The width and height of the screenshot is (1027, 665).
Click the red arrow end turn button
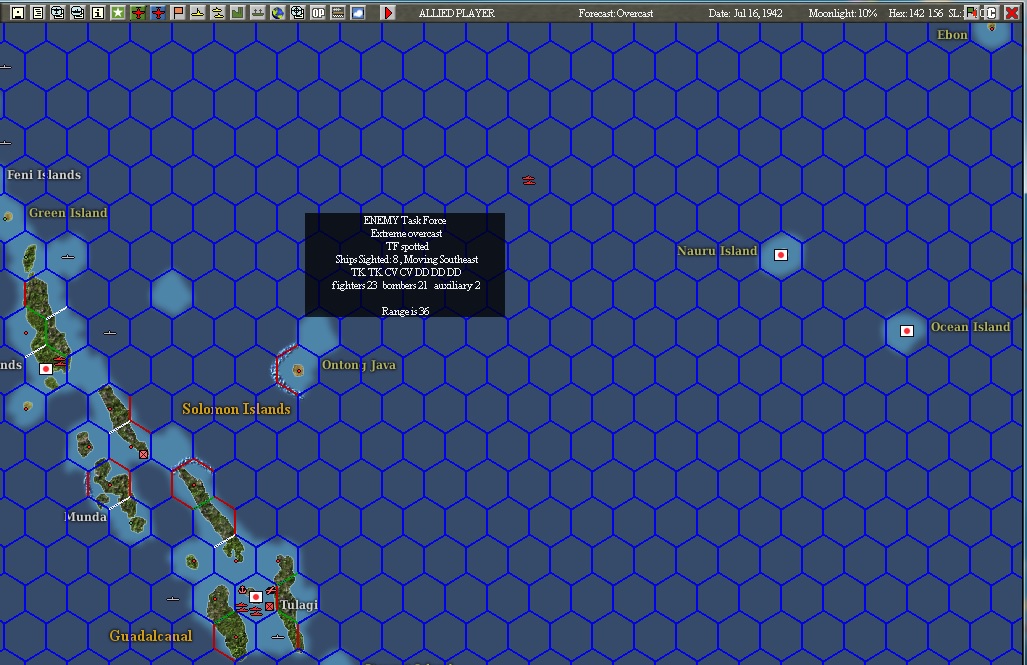click(388, 12)
